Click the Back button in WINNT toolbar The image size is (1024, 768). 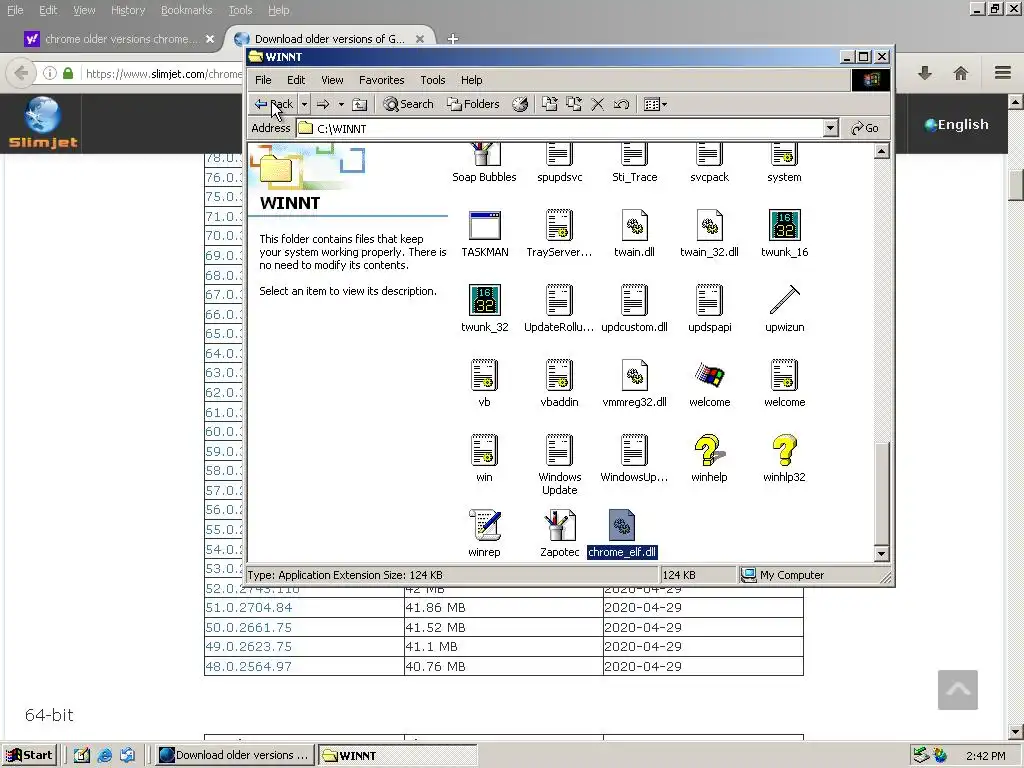tap(273, 104)
